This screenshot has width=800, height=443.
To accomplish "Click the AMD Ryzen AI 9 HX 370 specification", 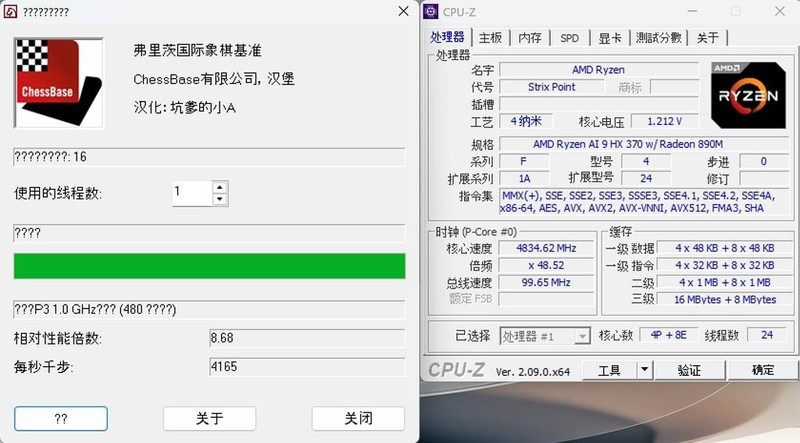I will [x=643, y=144].
